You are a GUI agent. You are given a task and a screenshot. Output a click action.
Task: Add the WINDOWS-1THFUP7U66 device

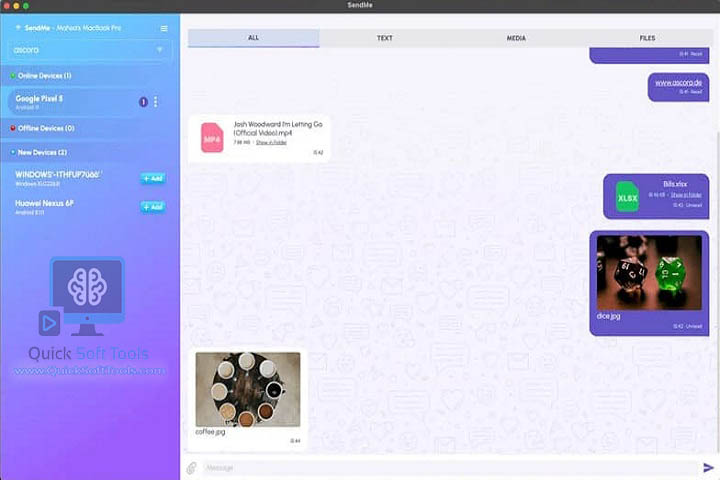153,178
